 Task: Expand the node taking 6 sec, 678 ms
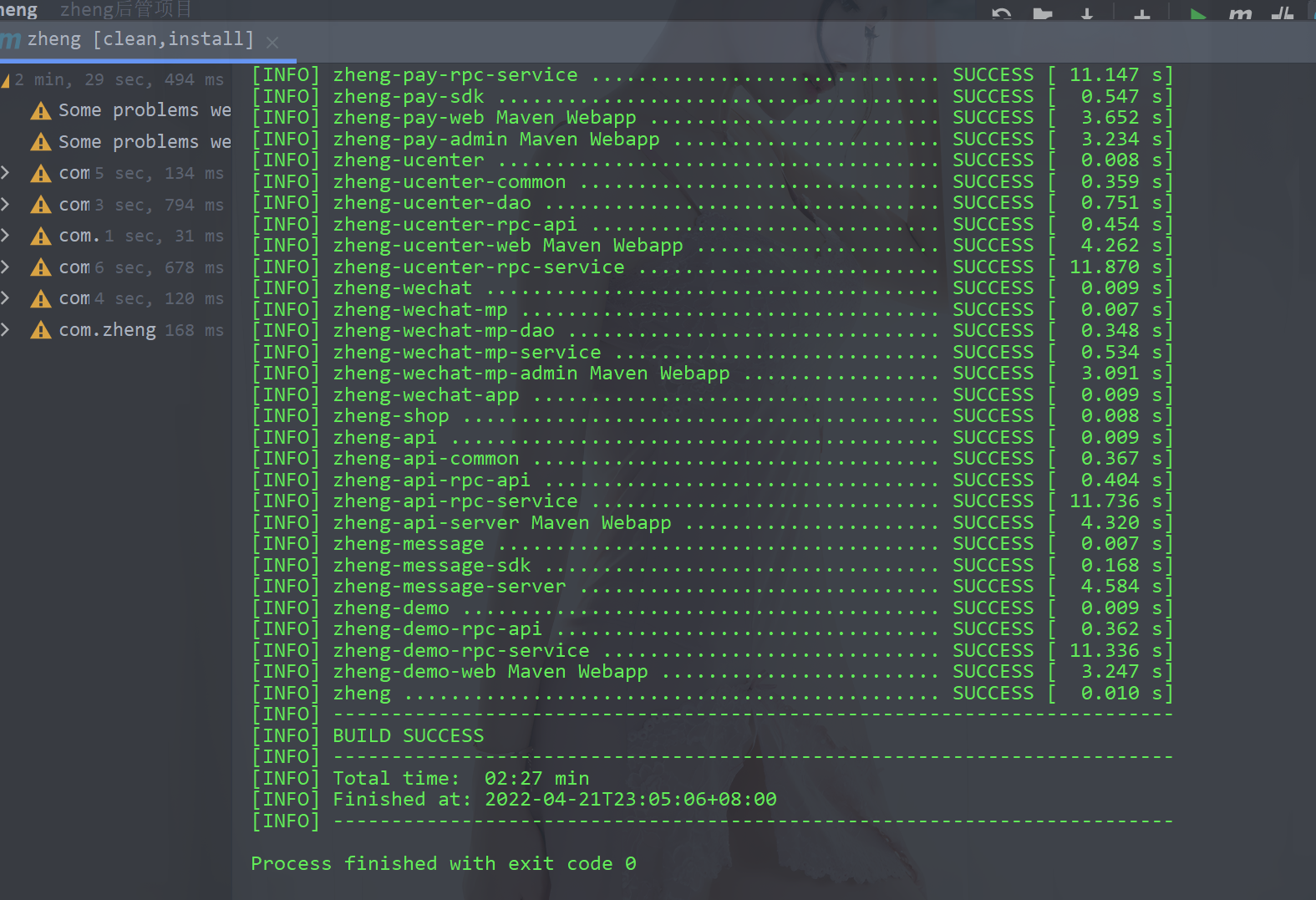point(6,267)
